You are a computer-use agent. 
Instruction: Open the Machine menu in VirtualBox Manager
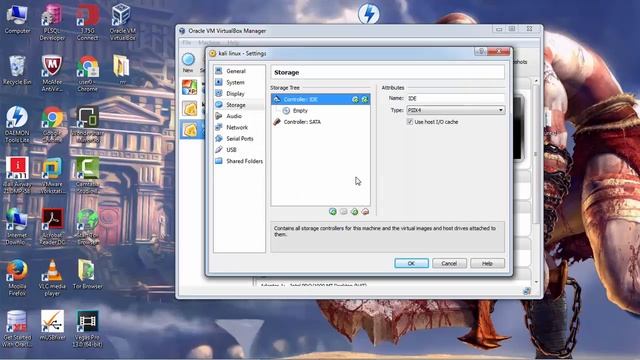coord(209,42)
